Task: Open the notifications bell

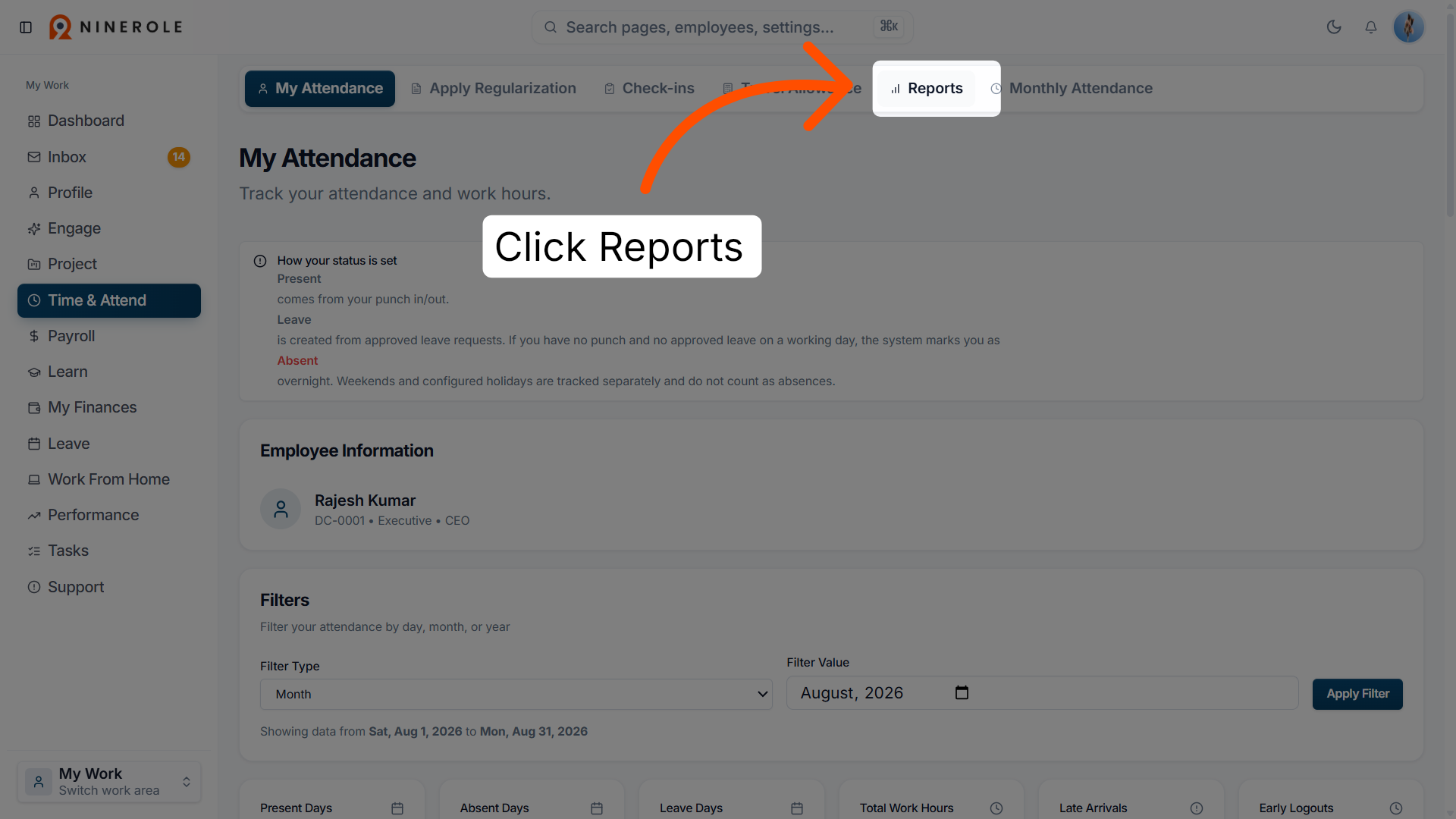Action: 1371,27
